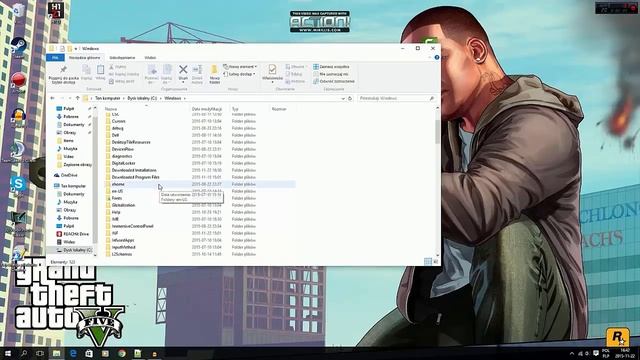The image size is (640, 360).
Task: Open the Otwórz dropdown in ribbon
Action: (x=296, y=67)
